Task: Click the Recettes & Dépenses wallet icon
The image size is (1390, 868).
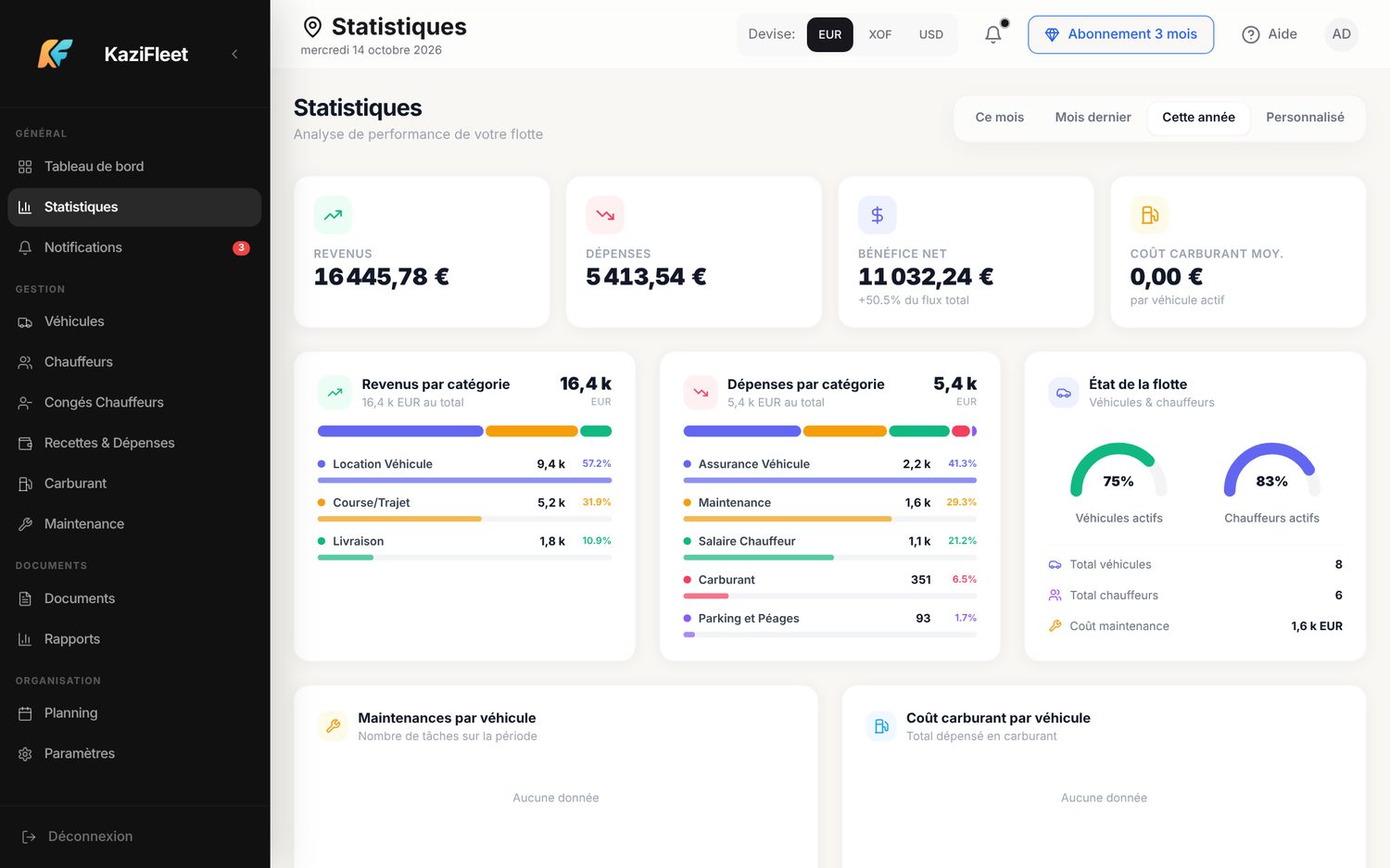Action: point(25,443)
